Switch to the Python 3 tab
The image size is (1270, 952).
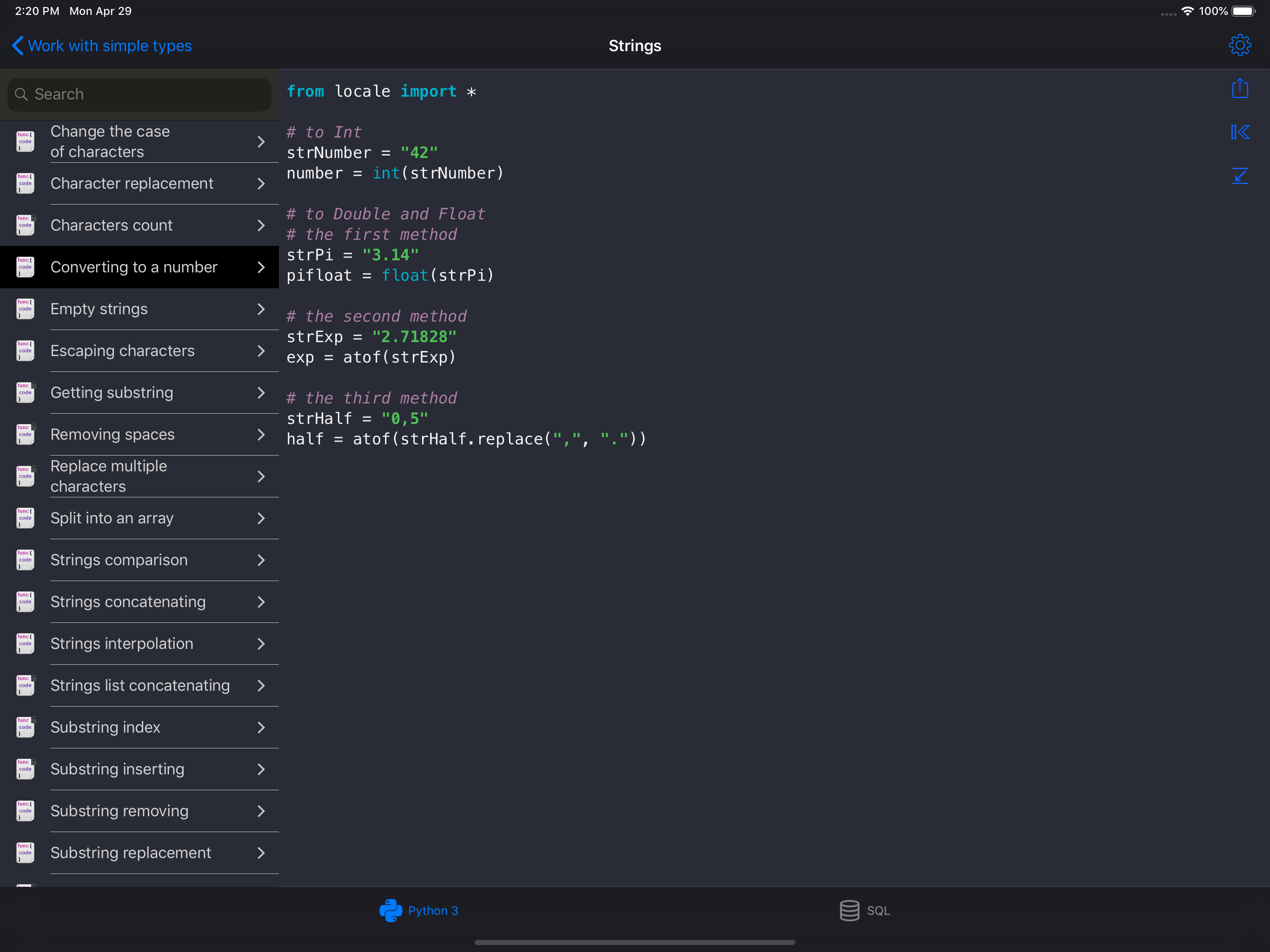(432, 910)
